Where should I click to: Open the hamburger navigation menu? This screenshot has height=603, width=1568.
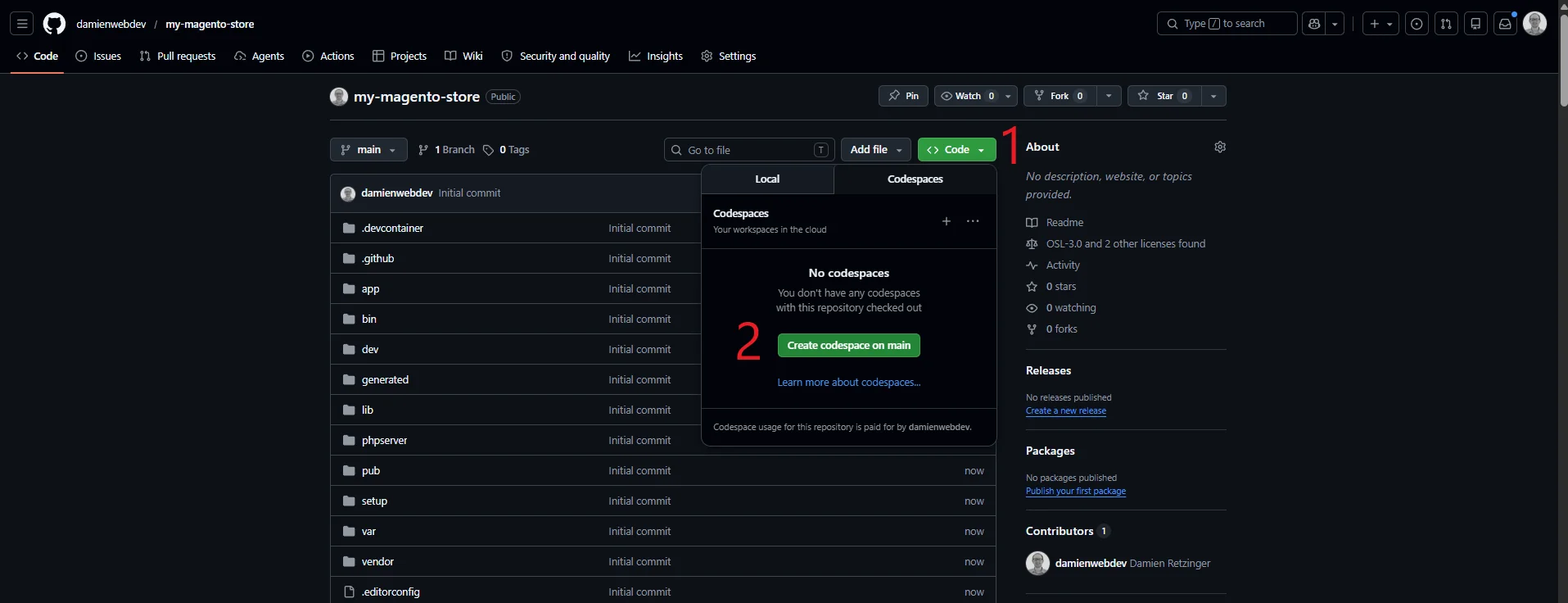click(x=22, y=24)
